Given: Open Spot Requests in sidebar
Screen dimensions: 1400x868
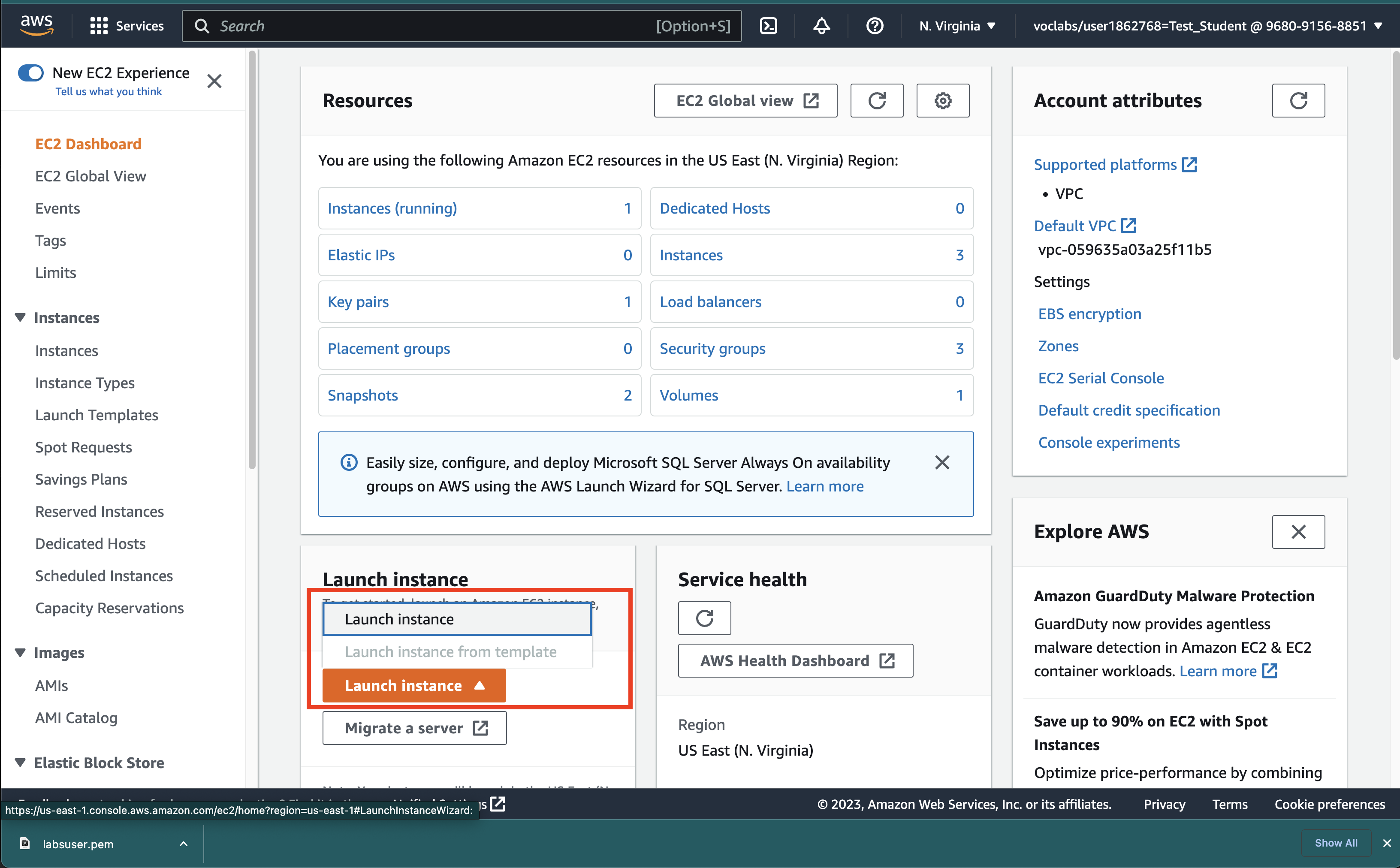Looking at the screenshot, I should [x=83, y=446].
